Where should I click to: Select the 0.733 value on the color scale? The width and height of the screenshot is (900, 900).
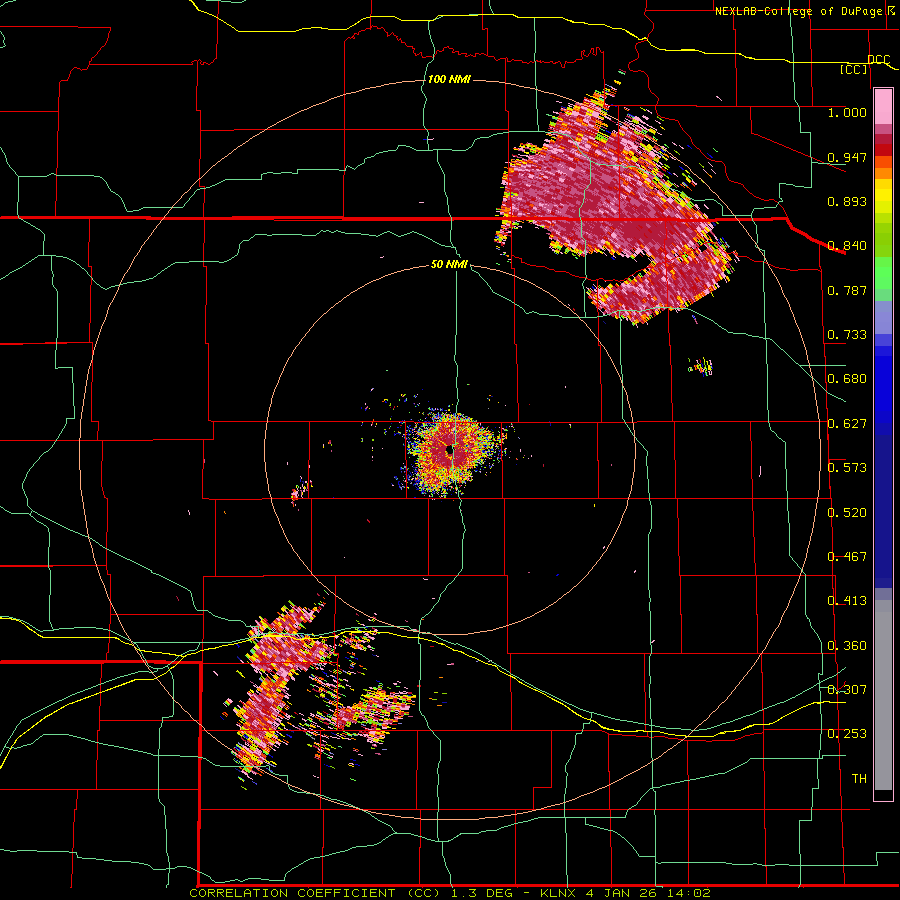pos(847,335)
